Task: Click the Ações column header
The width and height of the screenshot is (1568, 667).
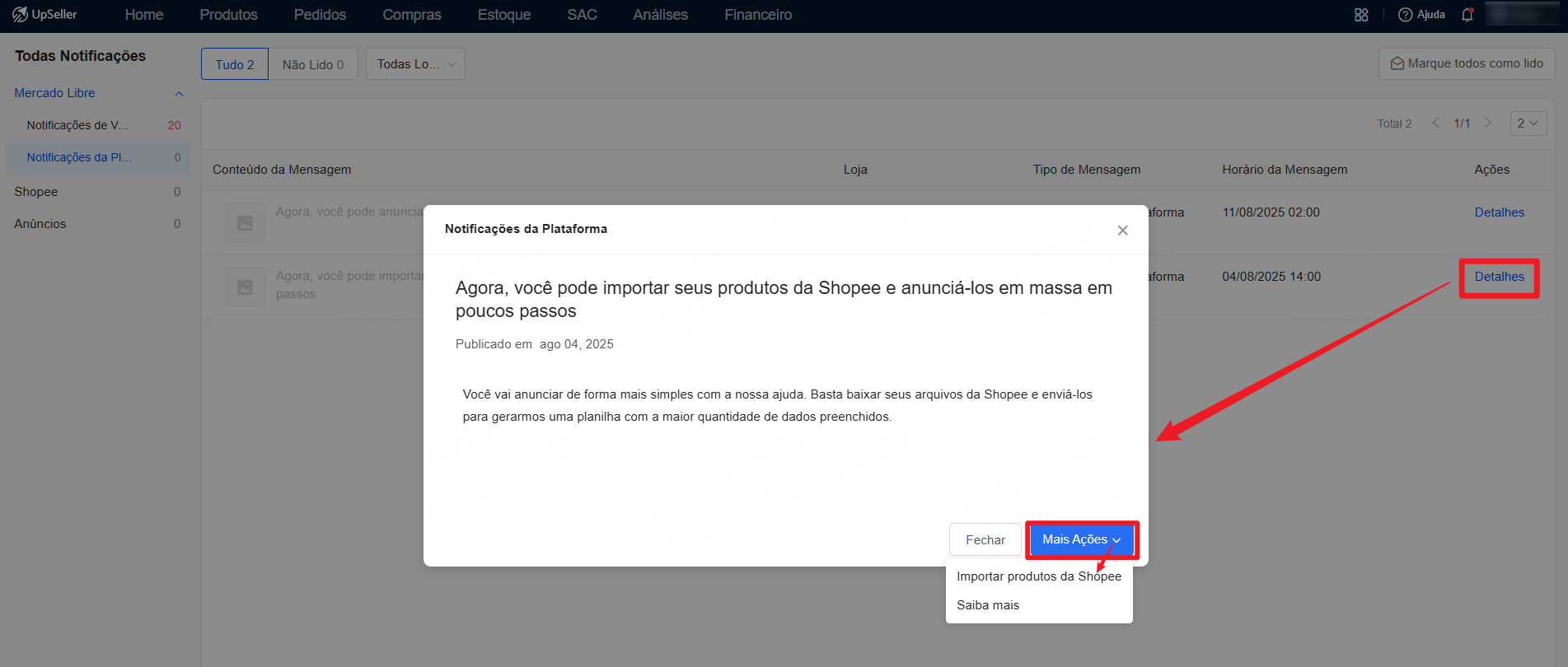Action: coord(1492,170)
